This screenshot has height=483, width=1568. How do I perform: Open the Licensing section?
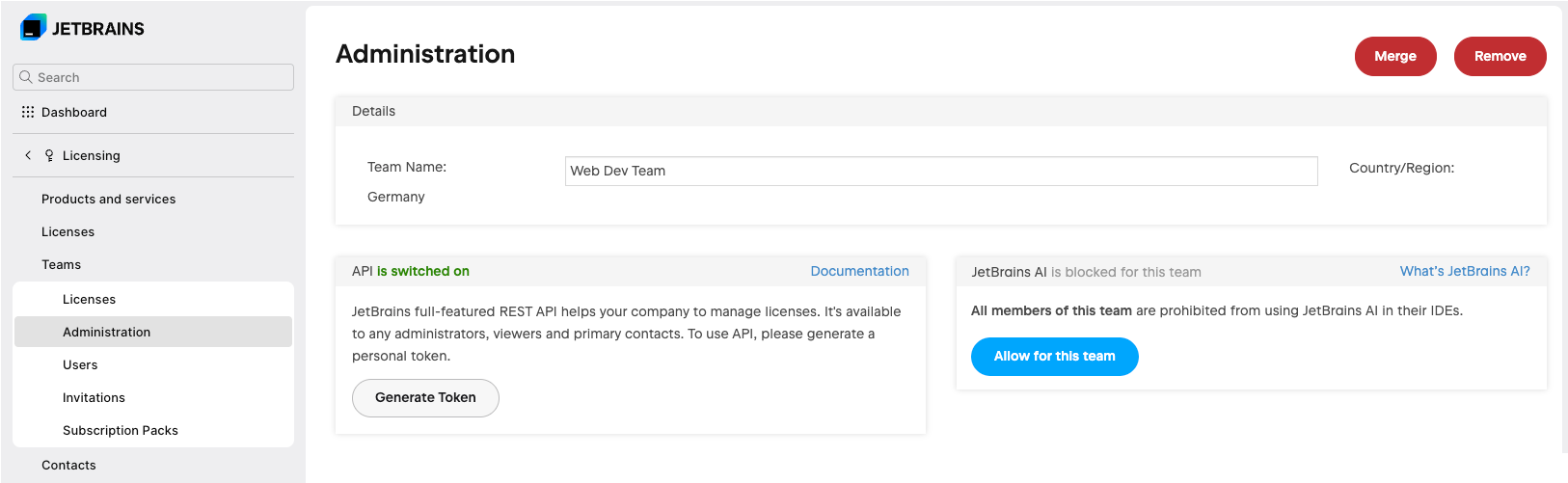tap(92, 155)
